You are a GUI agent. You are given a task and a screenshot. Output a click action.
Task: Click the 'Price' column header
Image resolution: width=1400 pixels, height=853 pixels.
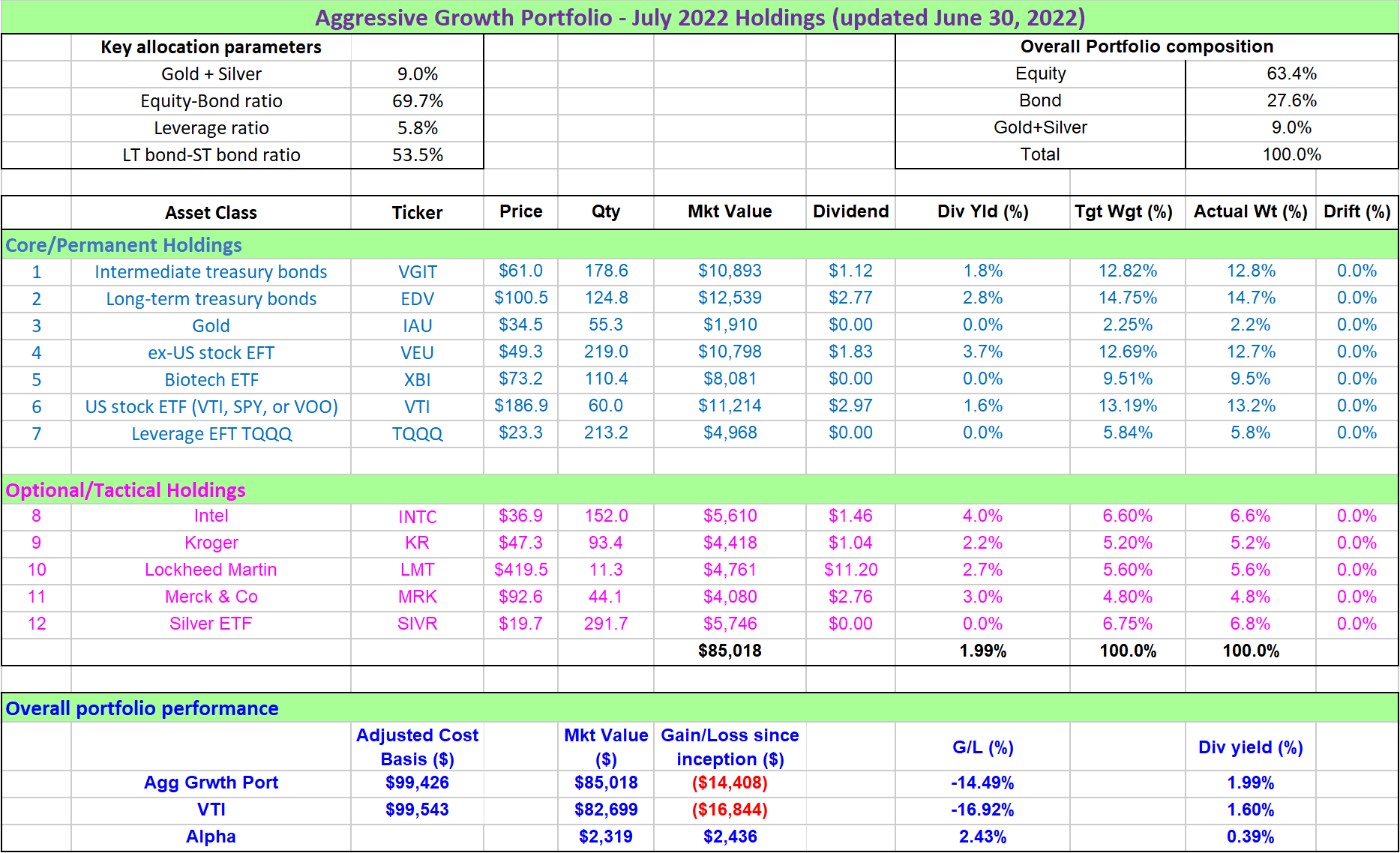coord(520,212)
